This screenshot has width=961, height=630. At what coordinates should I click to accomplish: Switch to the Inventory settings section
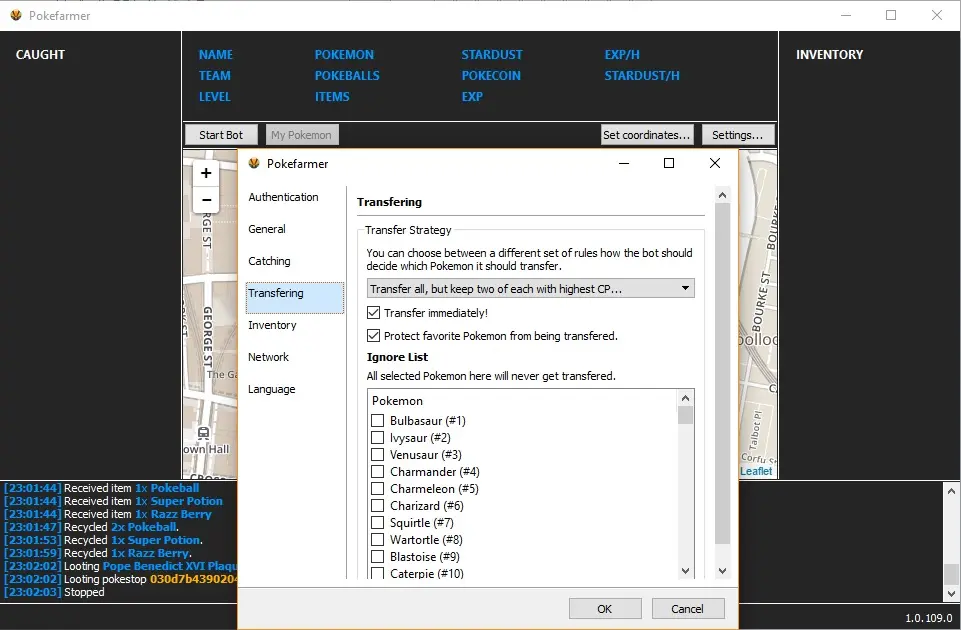coord(272,325)
